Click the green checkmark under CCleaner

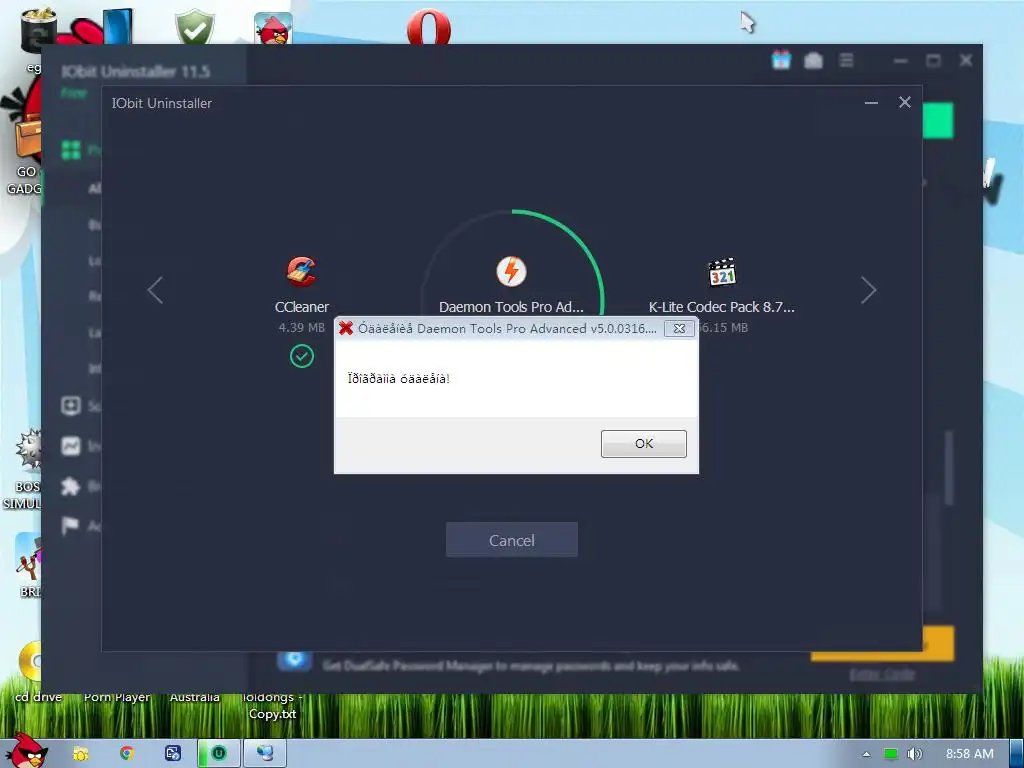coord(302,356)
